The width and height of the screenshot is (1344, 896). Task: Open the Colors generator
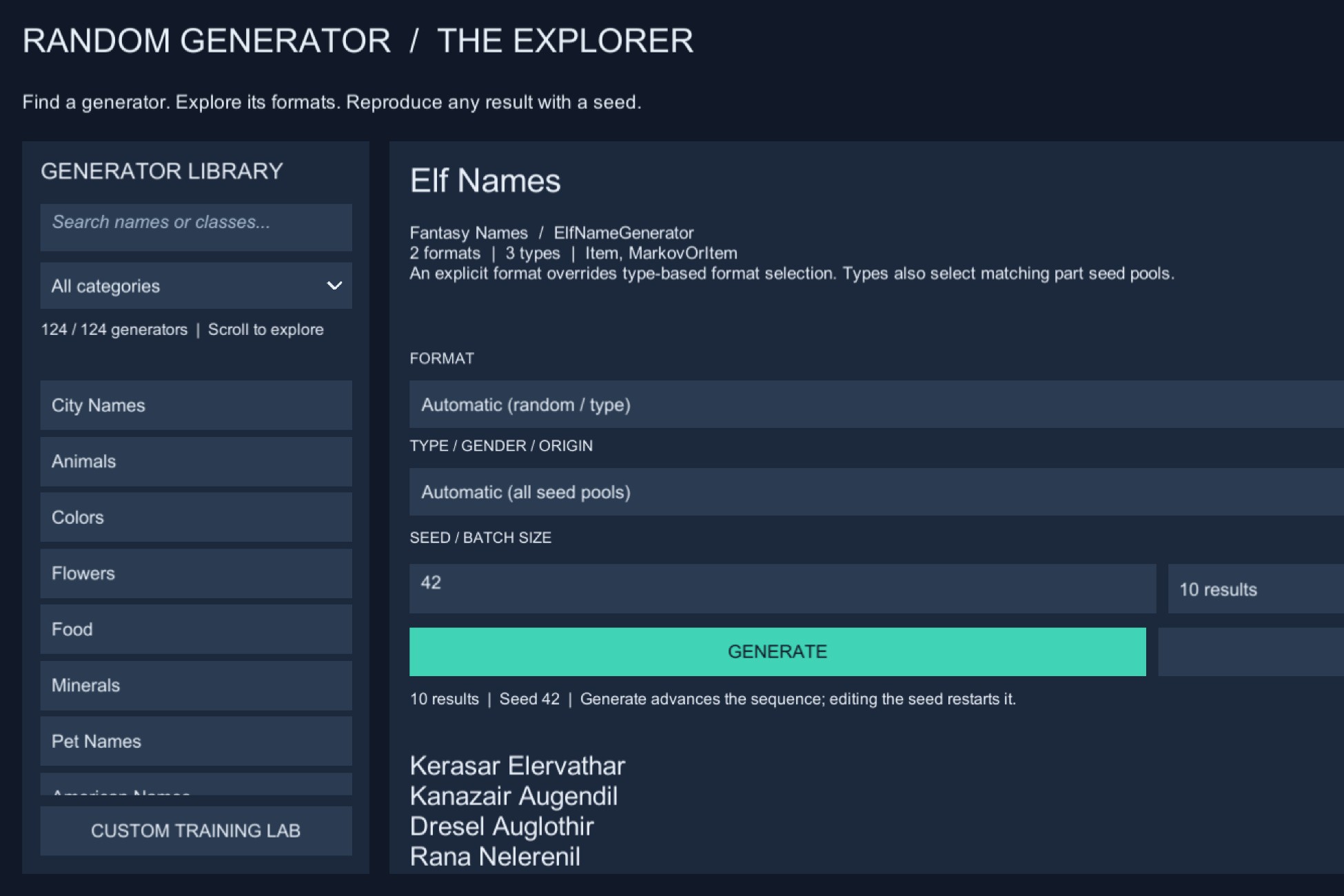196,517
